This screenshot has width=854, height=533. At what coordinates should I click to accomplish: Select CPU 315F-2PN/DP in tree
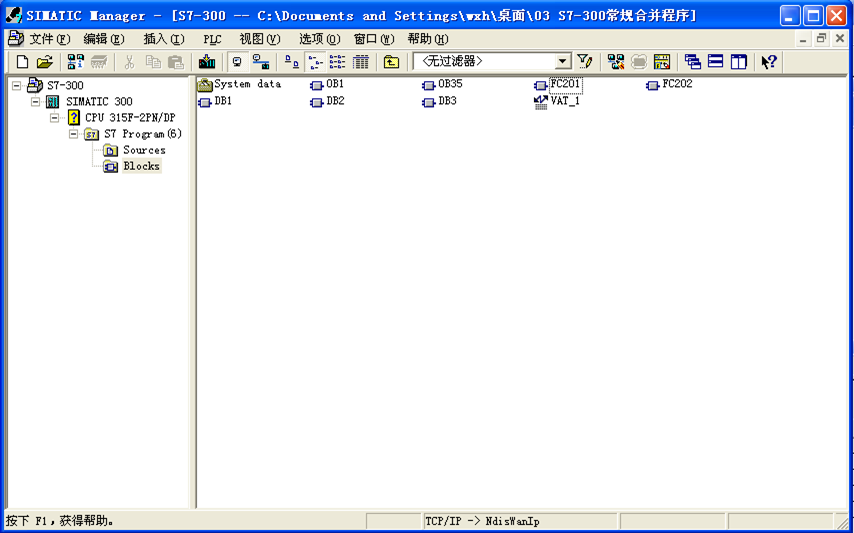point(130,118)
